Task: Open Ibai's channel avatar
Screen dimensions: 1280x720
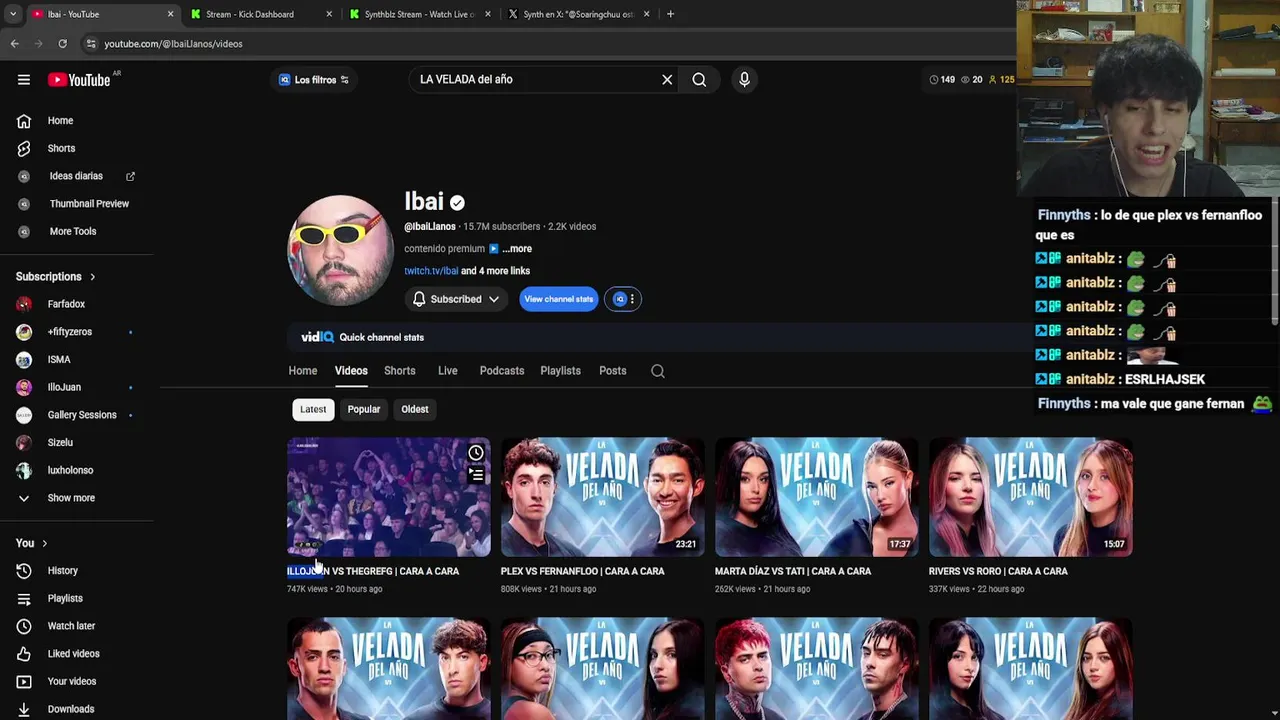Action: tap(341, 250)
